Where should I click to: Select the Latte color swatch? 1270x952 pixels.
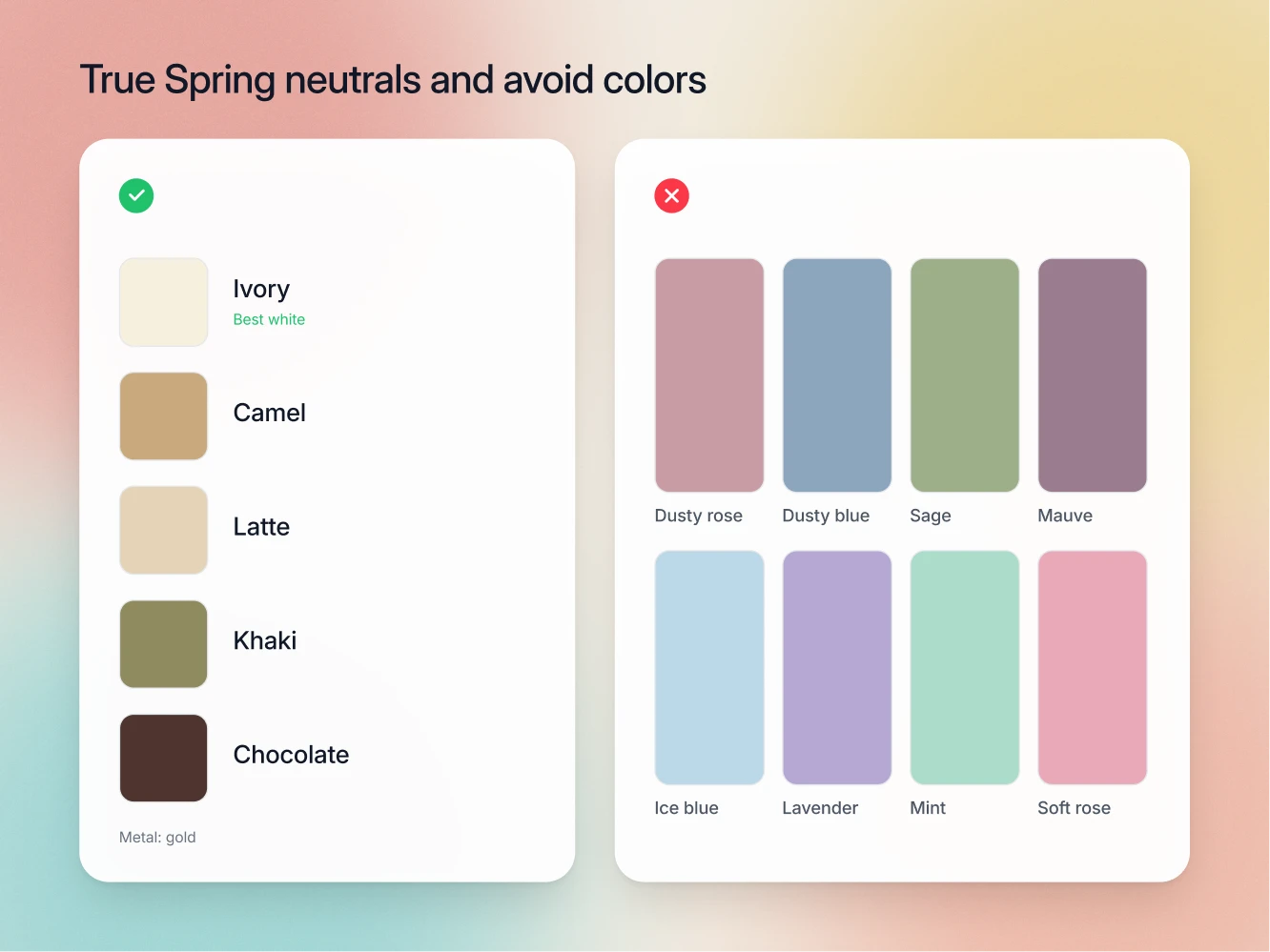[164, 530]
